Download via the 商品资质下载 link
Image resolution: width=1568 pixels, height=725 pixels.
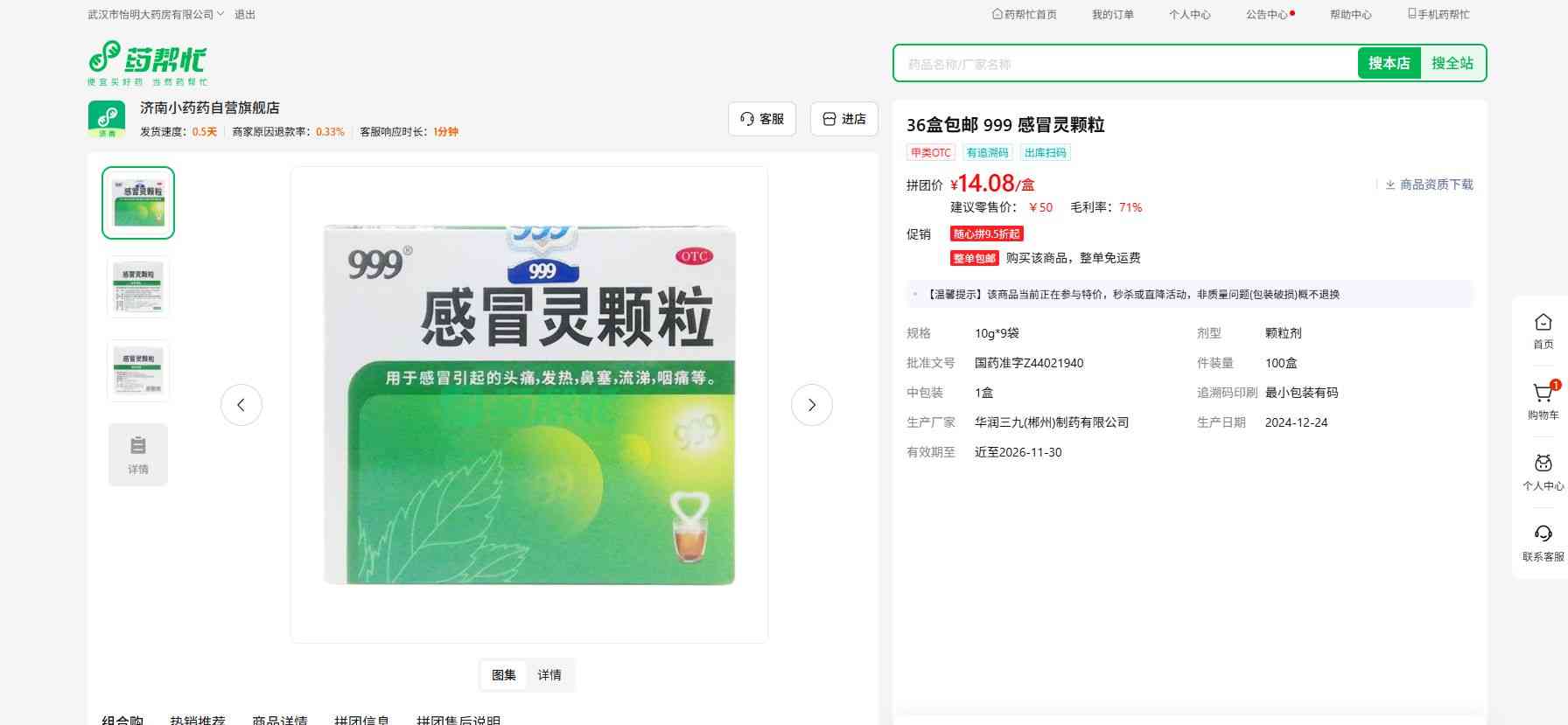[x=1429, y=185]
